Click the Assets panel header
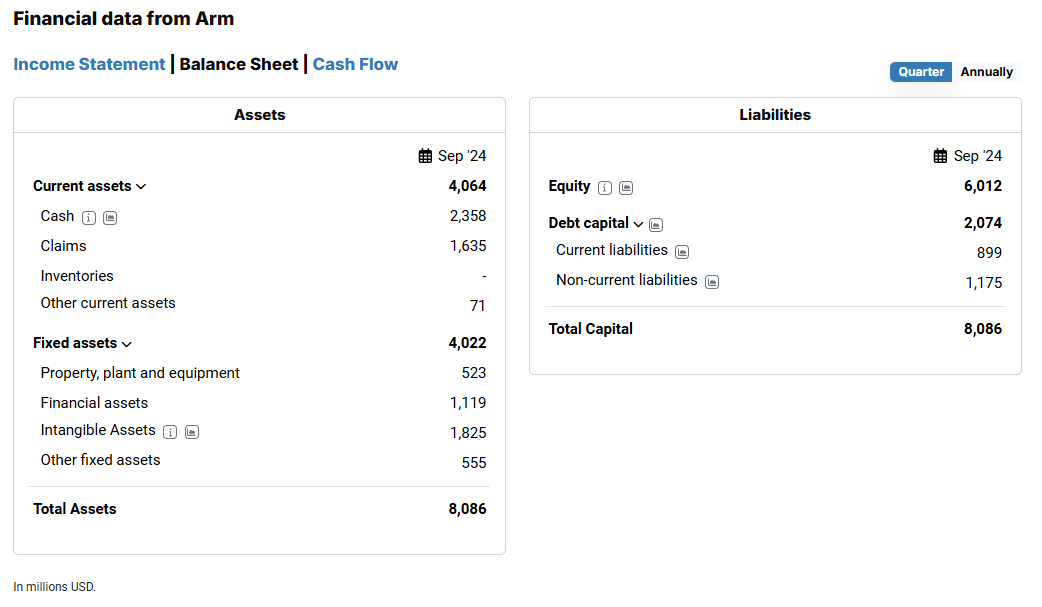The height and width of the screenshot is (607, 1042). 259,115
